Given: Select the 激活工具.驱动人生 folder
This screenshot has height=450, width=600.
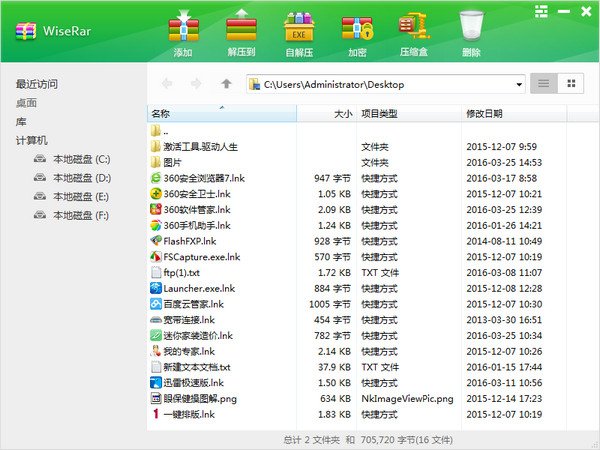Looking at the screenshot, I should (357, 147).
